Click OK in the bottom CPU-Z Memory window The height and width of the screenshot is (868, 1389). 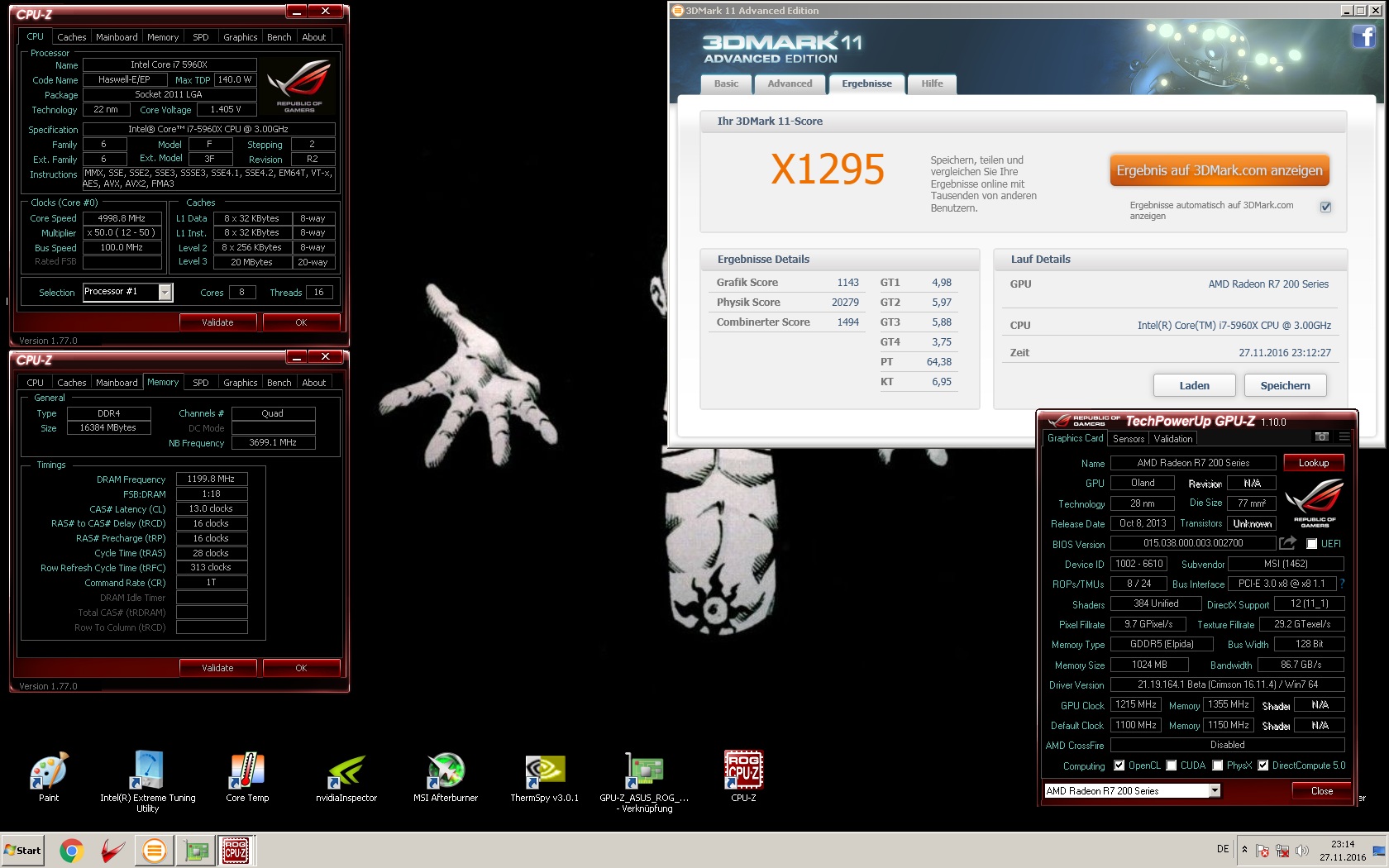(x=301, y=668)
